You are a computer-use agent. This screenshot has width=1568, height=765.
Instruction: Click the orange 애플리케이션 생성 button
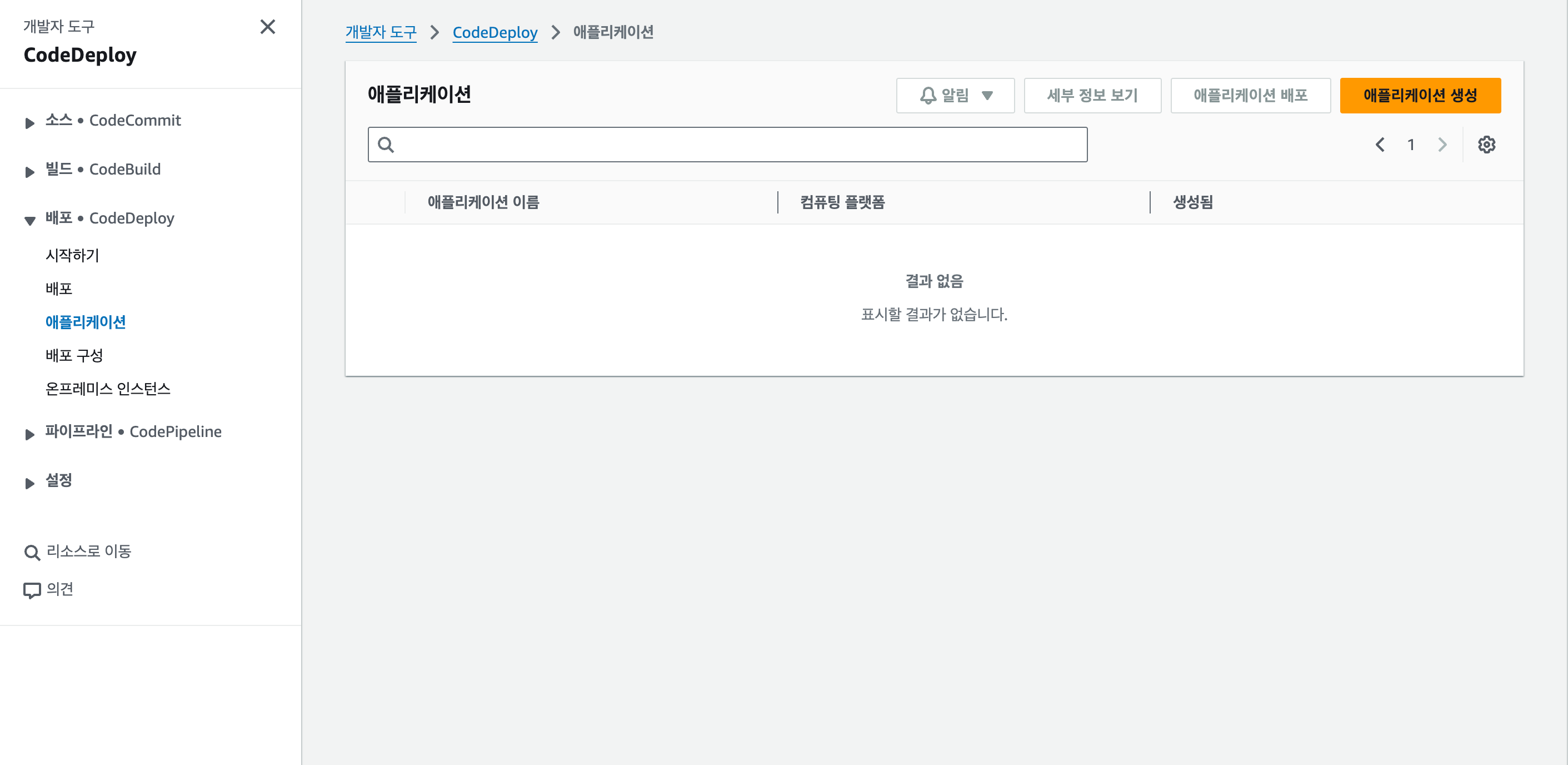click(1420, 96)
